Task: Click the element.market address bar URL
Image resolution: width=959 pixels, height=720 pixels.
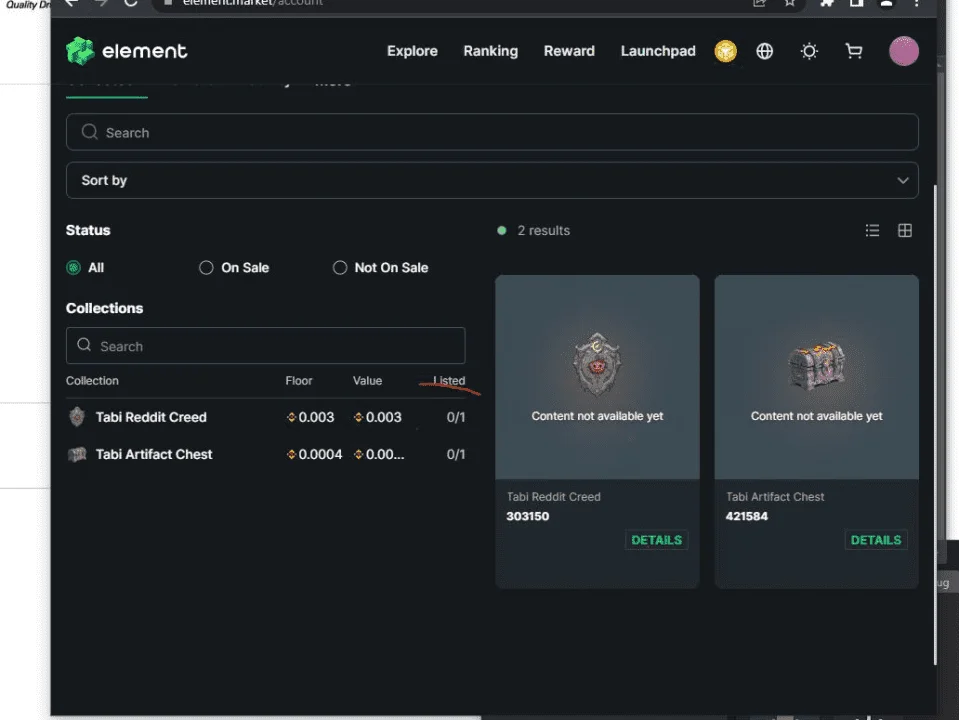Action: [x=253, y=2]
